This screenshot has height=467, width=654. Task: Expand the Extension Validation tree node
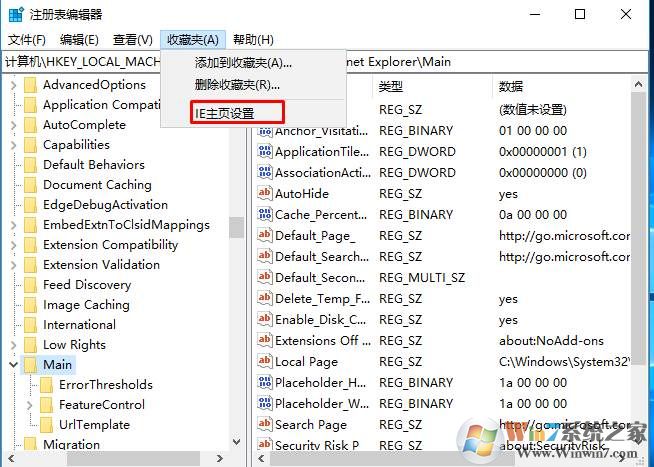point(13,265)
